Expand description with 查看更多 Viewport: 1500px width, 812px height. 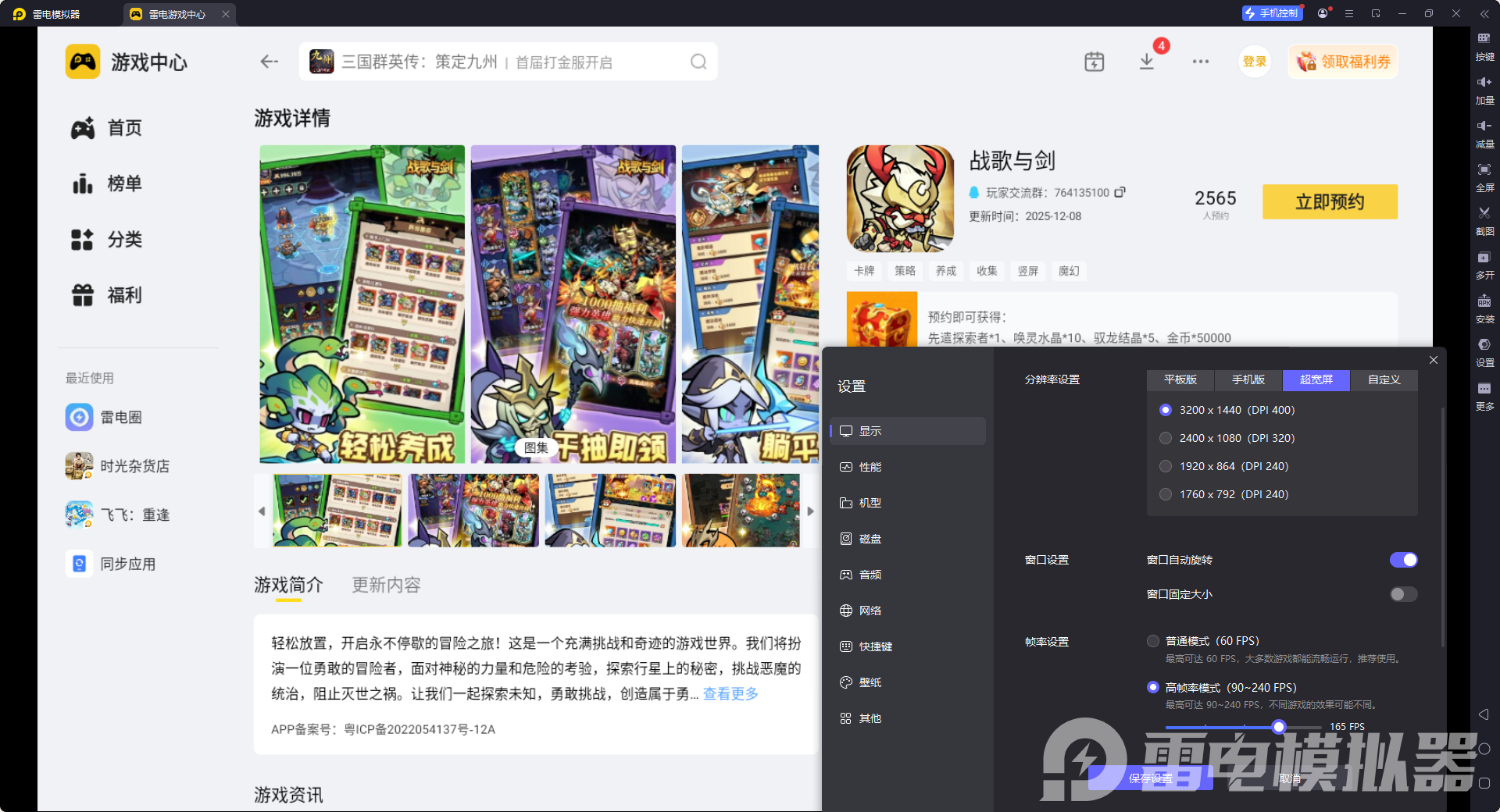pyautogui.click(x=730, y=693)
